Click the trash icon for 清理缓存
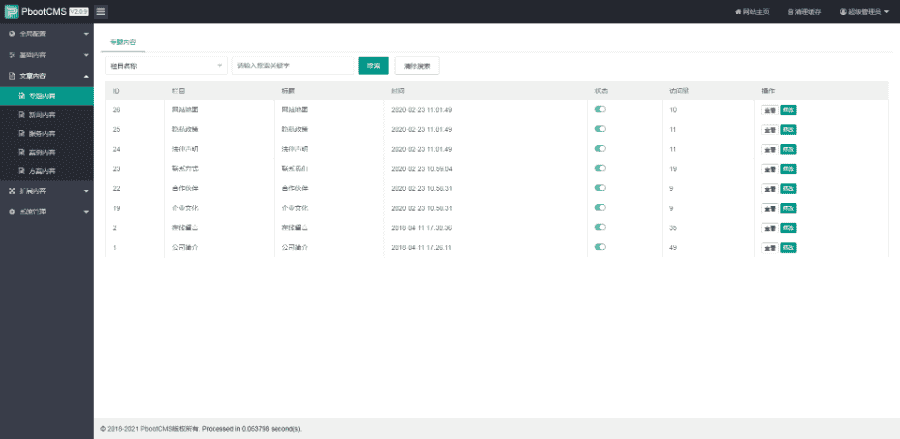The image size is (900, 439). 790,11
